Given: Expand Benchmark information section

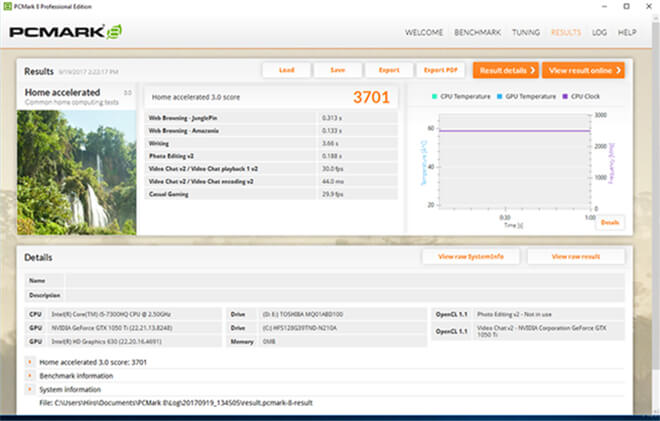Looking at the screenshot, I should coord(29,375).
